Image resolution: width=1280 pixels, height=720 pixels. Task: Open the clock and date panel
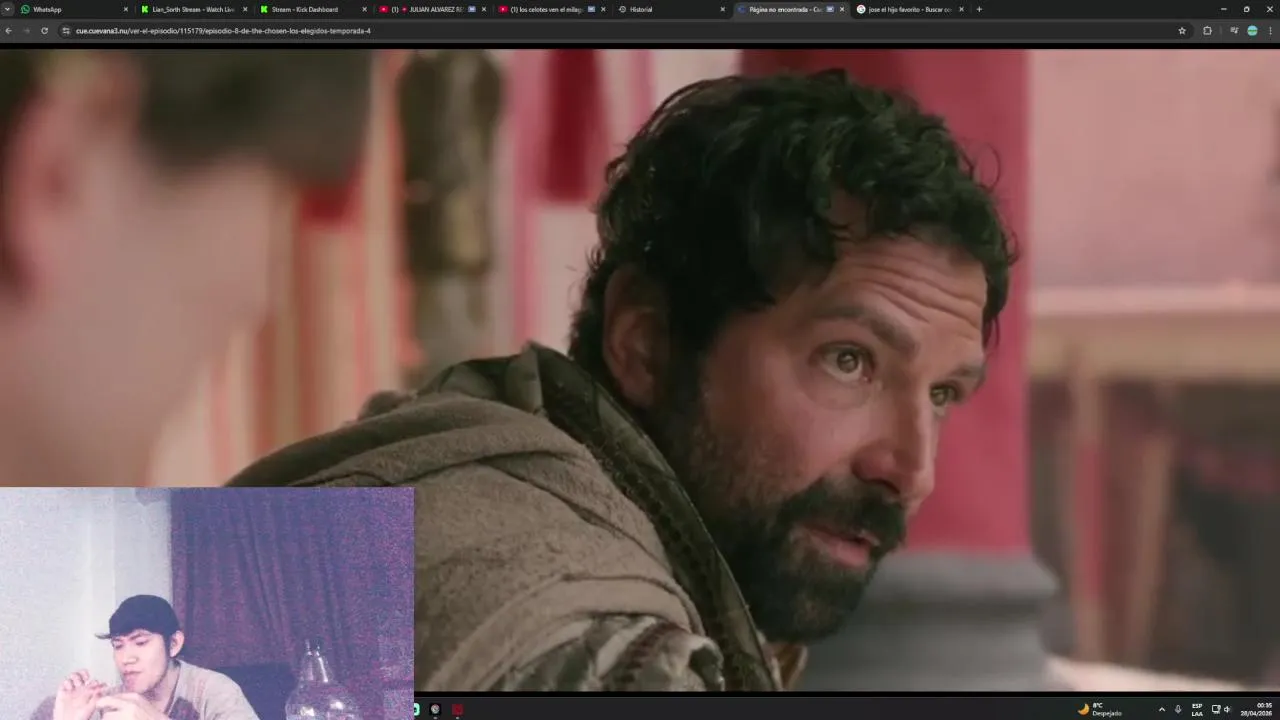(1257, 709)
